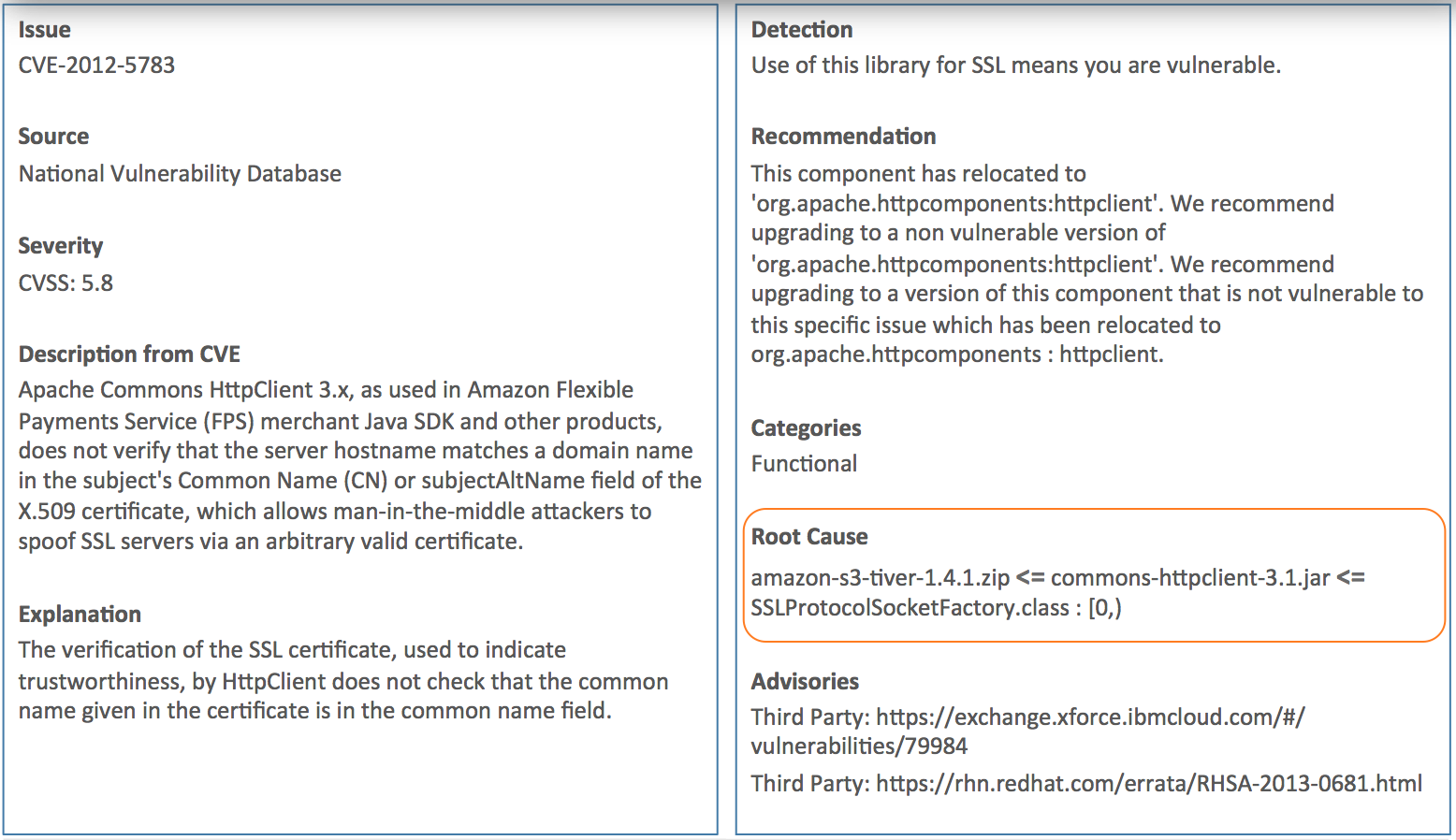Click the Recommendation heading

[843, 137]
